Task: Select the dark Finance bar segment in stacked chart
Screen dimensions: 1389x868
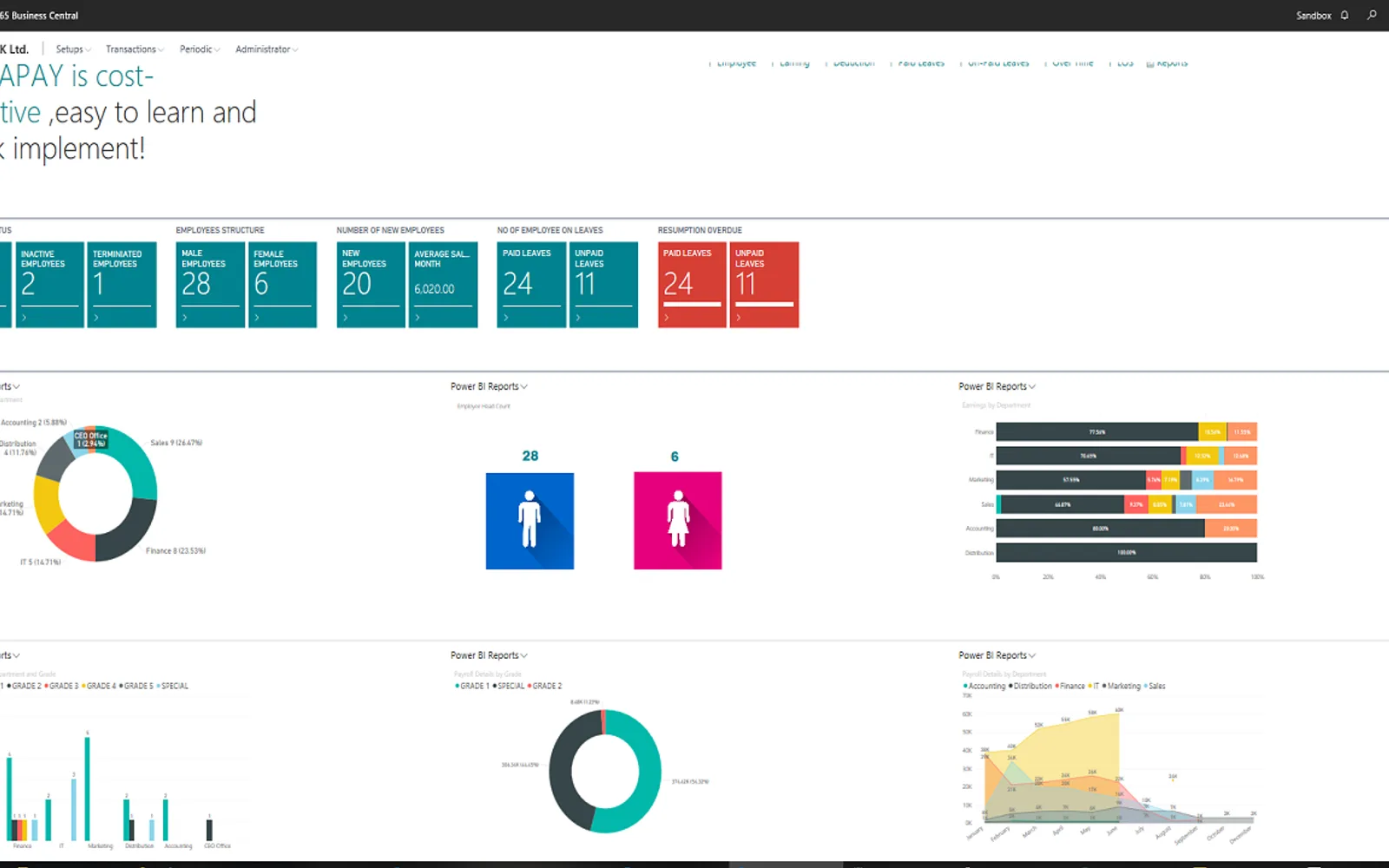Action: [x=1097, y=431]
